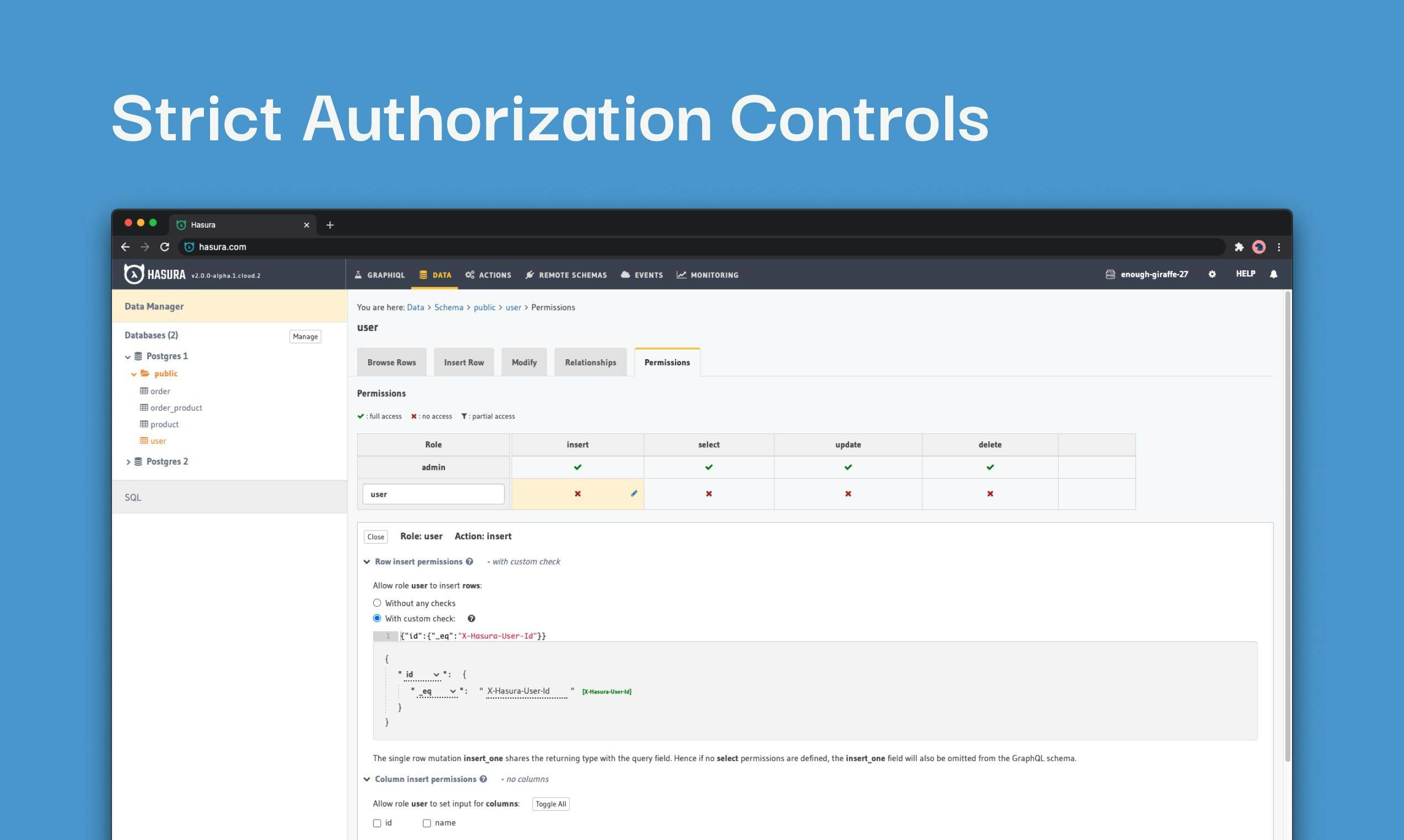This screenshot has width=1404, height=840.
Task: Click the Schema breadcrumb link
Action: [448, 307]
